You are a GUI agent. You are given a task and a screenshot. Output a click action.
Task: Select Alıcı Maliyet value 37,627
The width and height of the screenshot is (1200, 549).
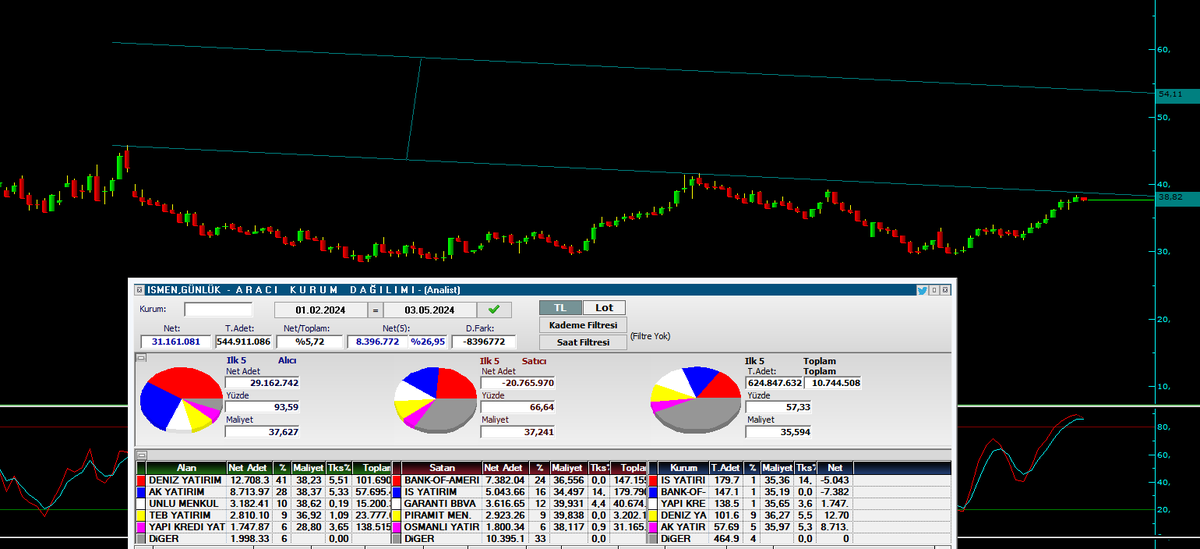coord(263,432)
